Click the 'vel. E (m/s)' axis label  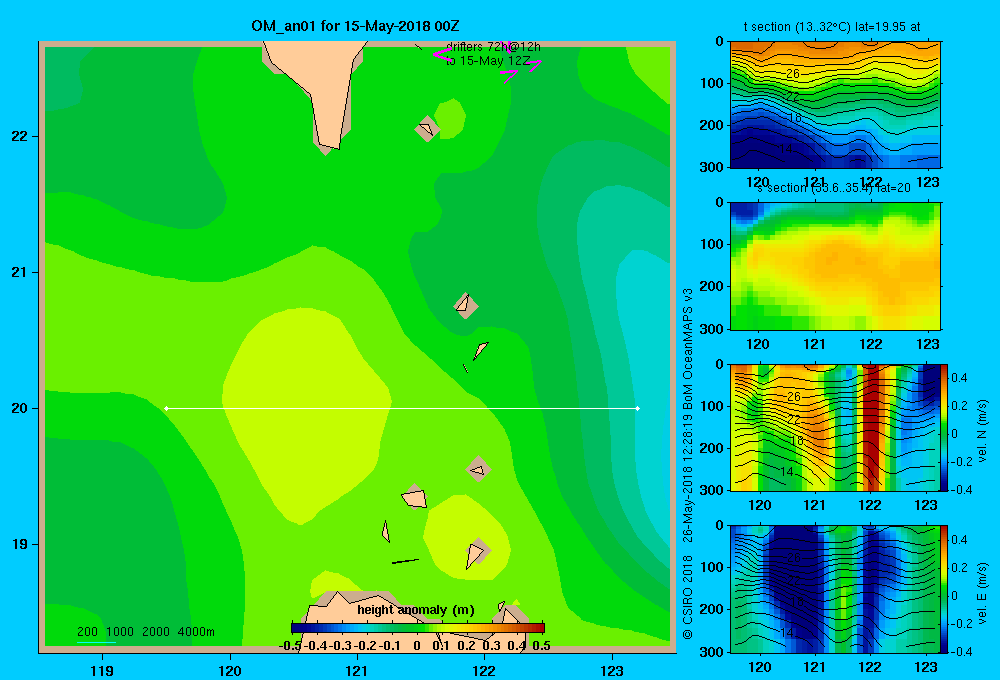point(982,593)
